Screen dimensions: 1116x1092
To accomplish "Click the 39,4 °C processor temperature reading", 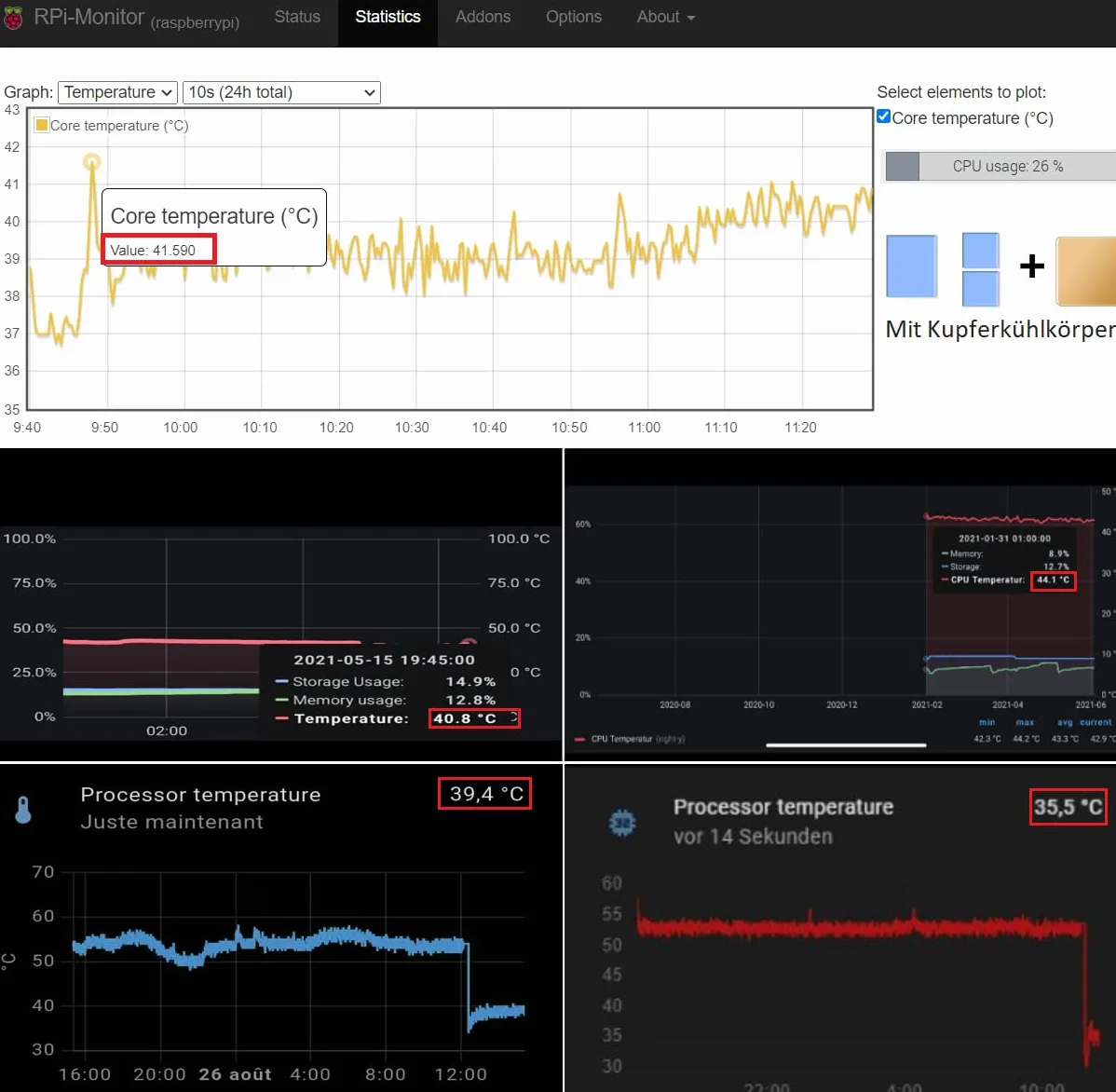I will (485, 794).
